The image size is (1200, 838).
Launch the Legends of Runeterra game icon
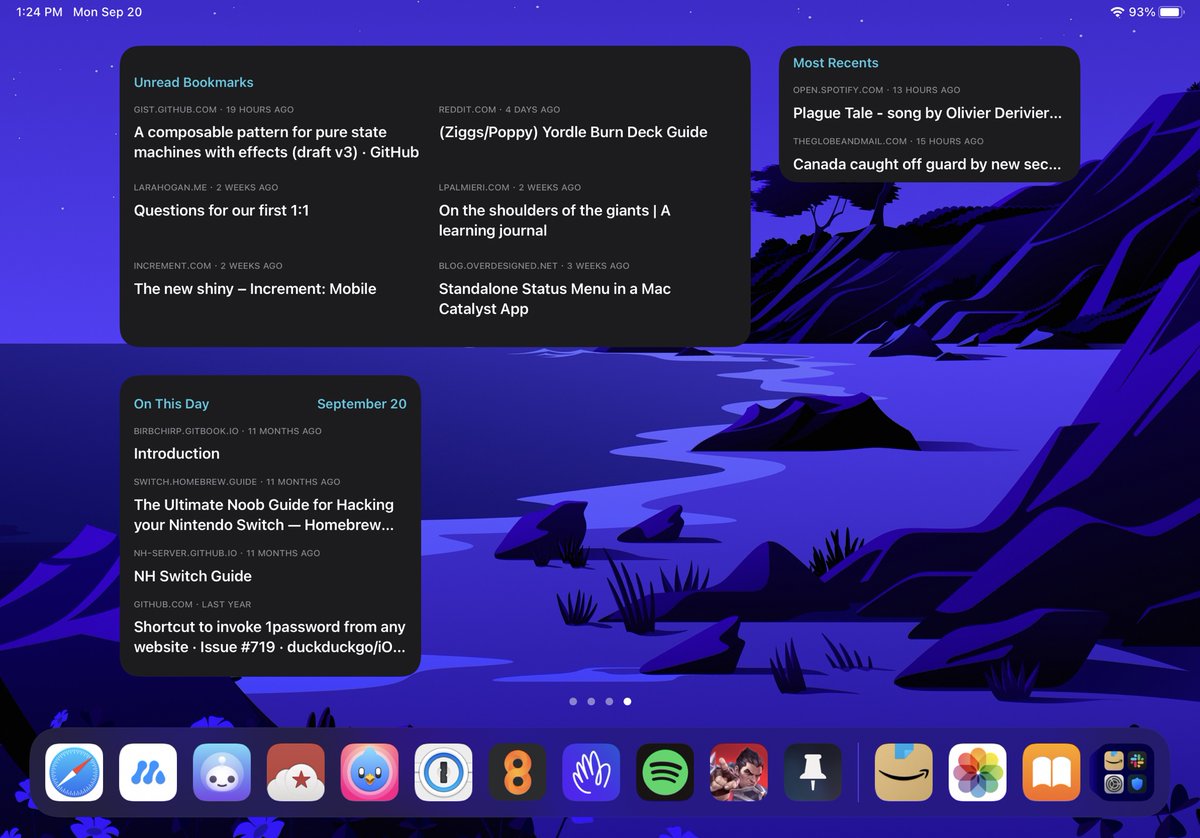pyautogui.click(x=739, y=772)
